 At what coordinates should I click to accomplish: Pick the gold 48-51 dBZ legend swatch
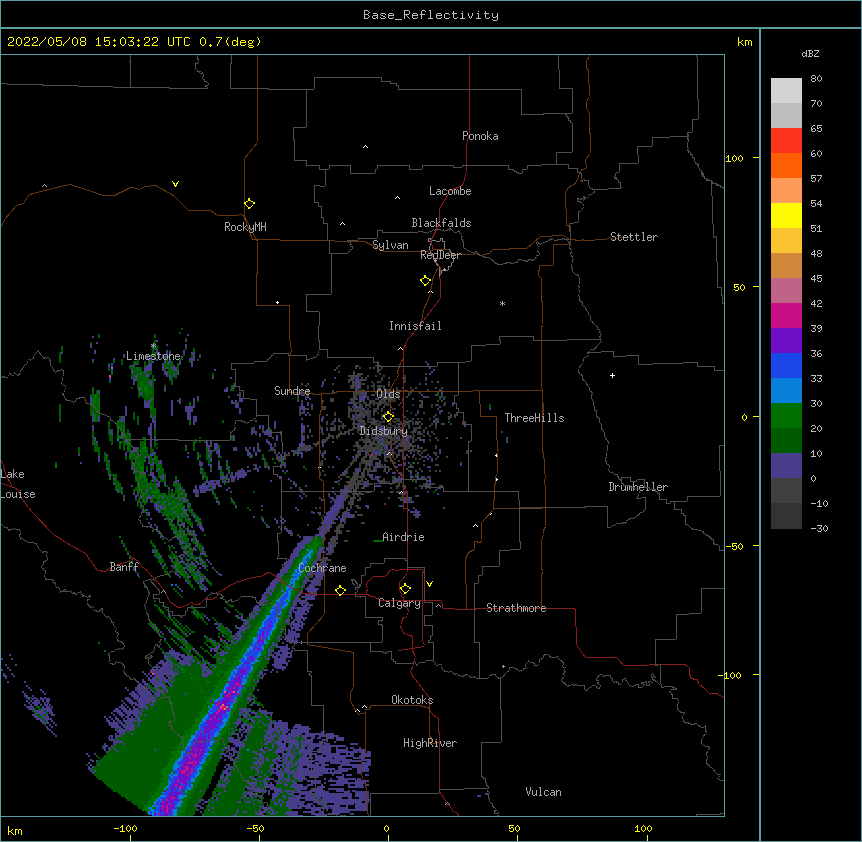click(x=786, y=241)
